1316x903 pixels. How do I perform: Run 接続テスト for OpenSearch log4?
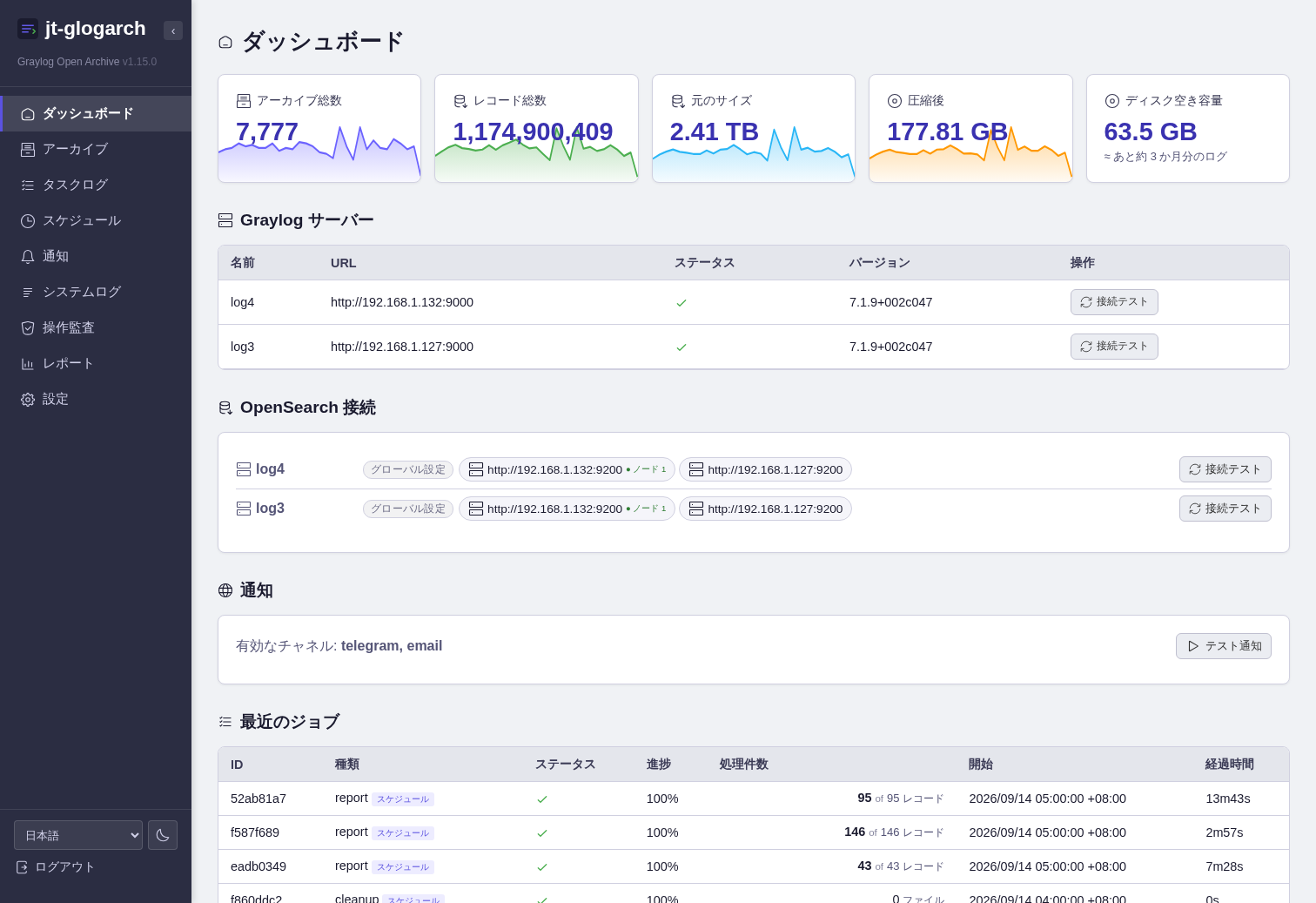coord(1225,469)
